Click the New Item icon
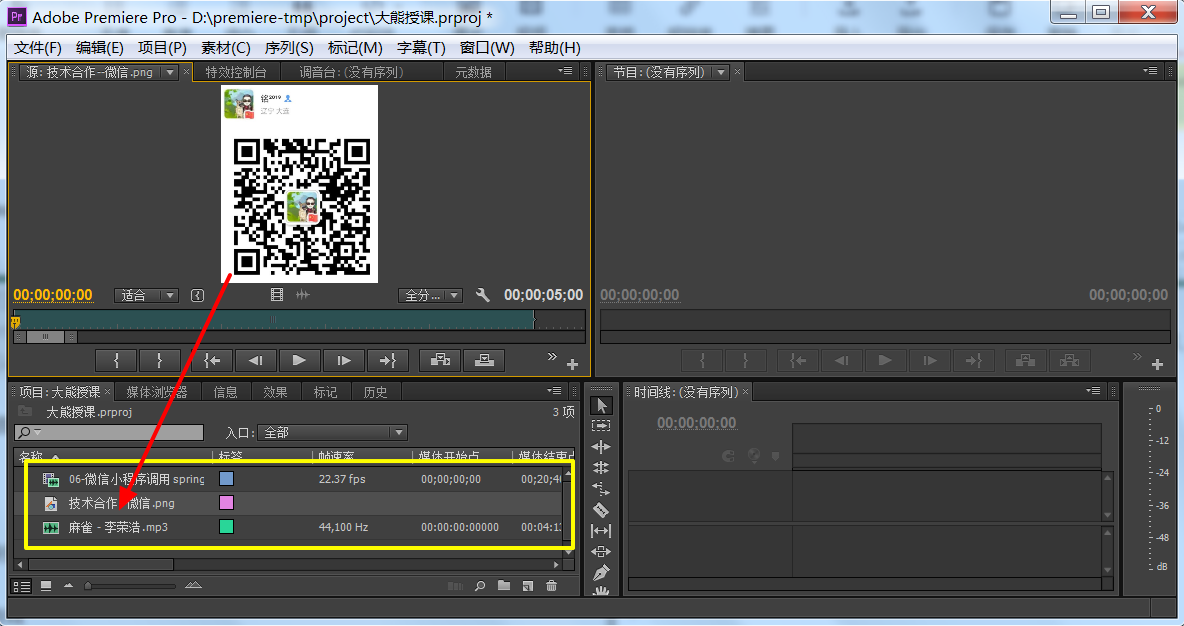The height and width of the screenshot is (626, 1184). click(528, 586)
